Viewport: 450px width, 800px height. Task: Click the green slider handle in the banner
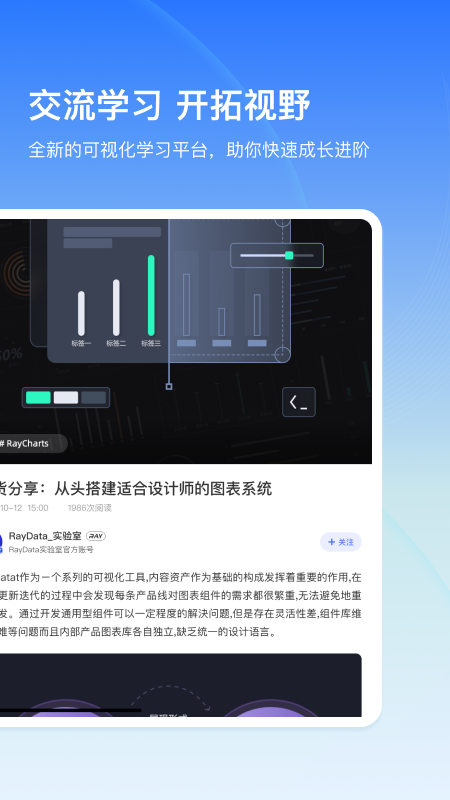tap(289, 255)
